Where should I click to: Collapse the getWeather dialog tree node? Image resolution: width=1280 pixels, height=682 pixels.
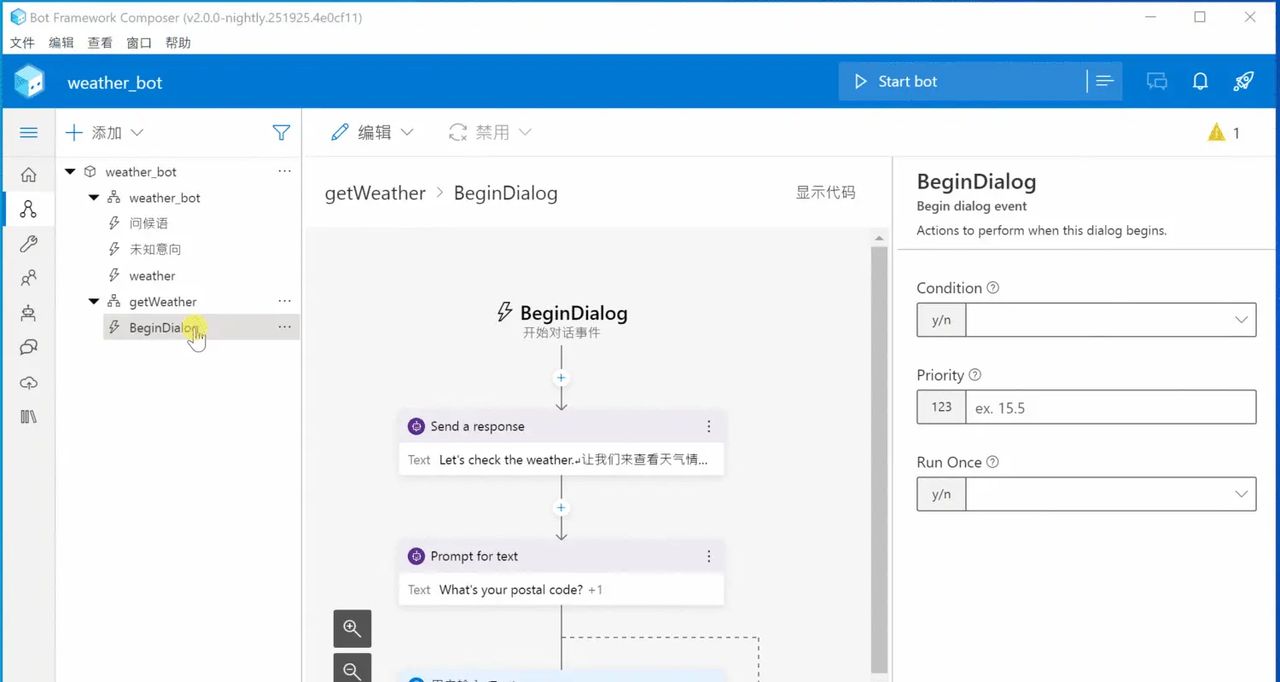click(94, 302)
